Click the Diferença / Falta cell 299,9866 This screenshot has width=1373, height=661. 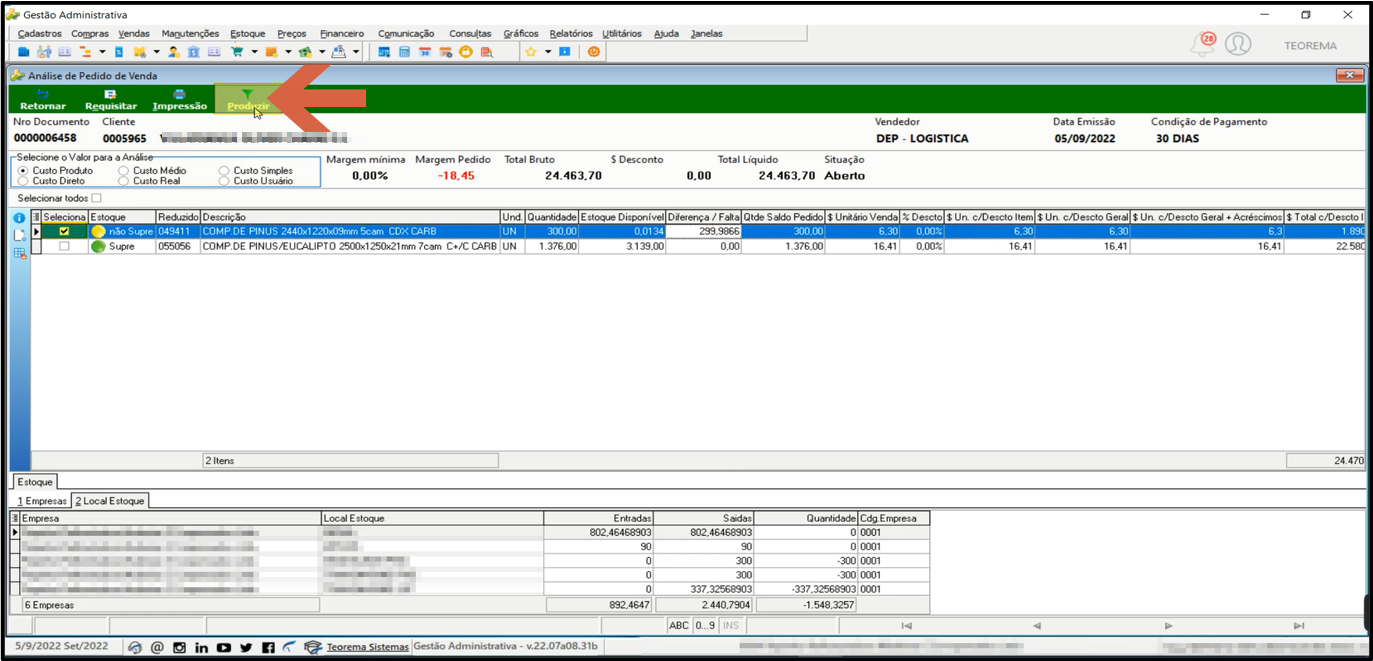(704, 231)
